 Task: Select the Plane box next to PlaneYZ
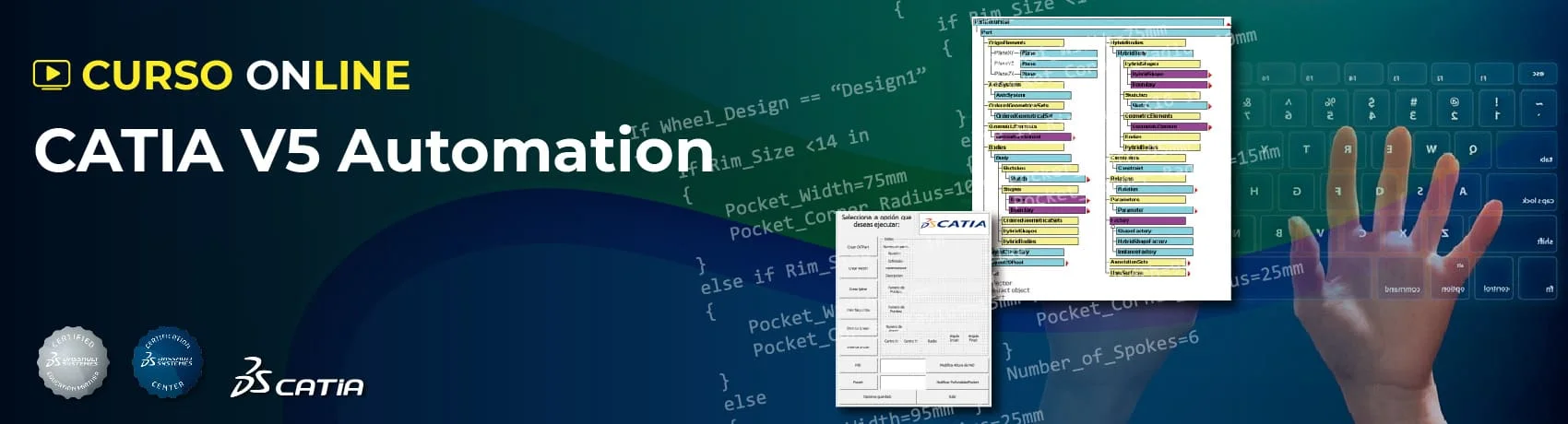point(1058,64)
